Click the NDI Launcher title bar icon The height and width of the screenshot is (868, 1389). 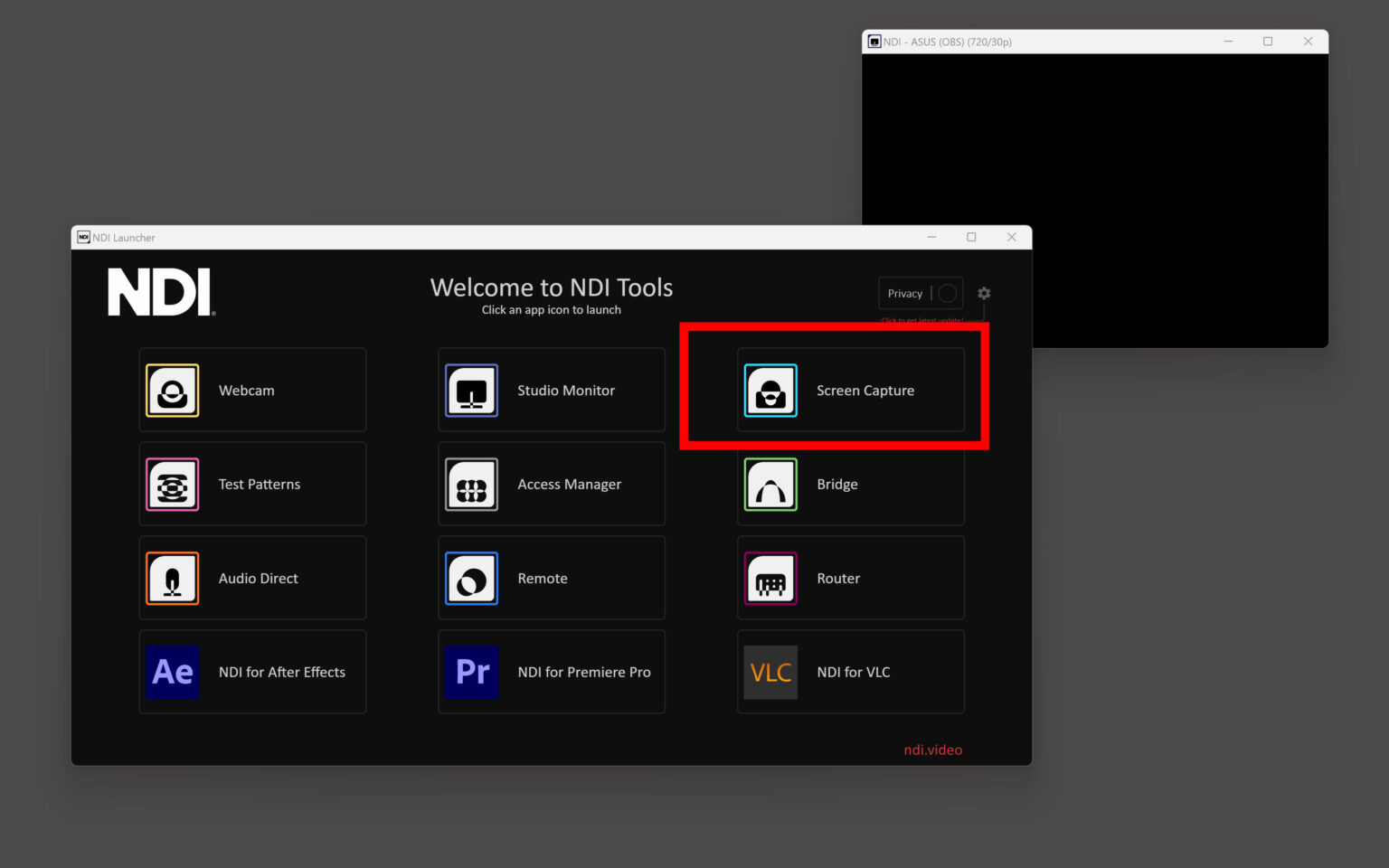tap(84, 237)
